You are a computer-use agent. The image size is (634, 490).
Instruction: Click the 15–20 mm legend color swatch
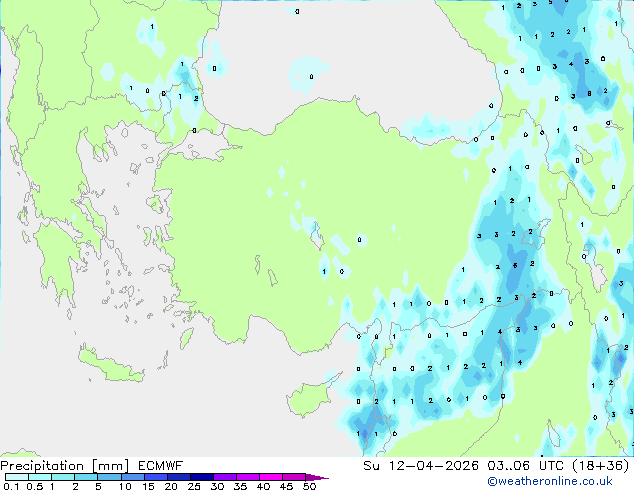[156, 477]
